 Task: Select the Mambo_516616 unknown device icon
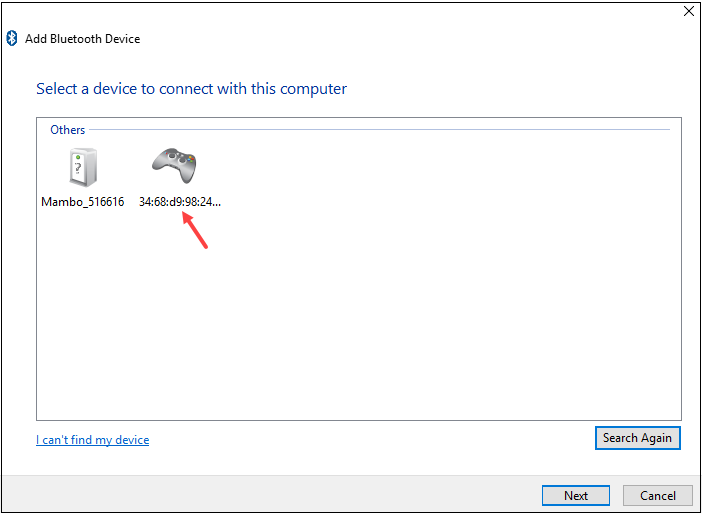pyautogui.click(x=82, y=167)
